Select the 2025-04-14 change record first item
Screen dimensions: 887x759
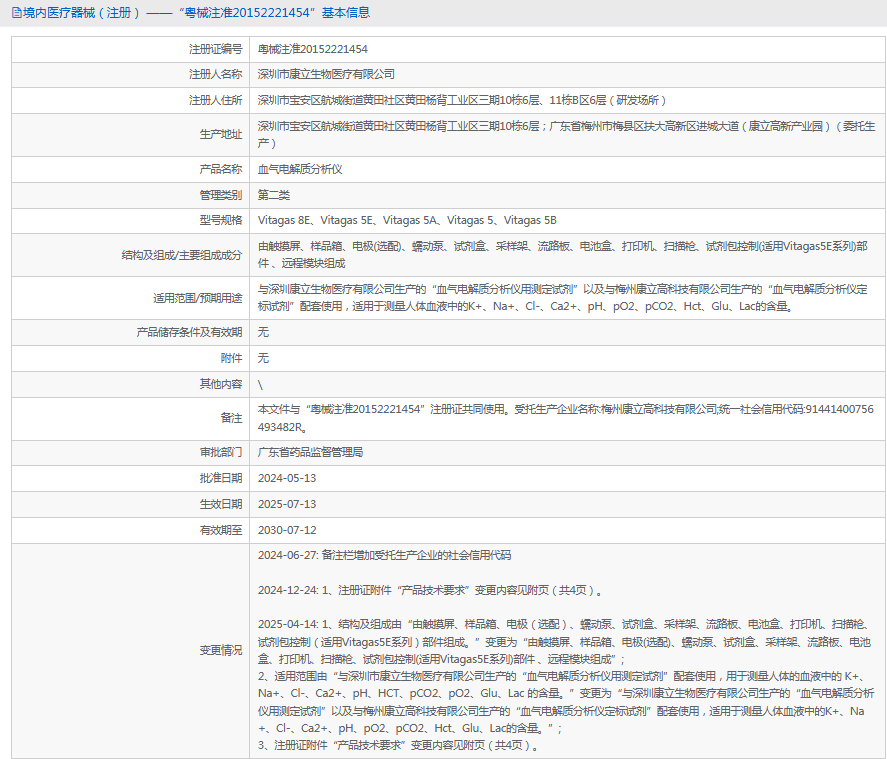coord(564,642)
